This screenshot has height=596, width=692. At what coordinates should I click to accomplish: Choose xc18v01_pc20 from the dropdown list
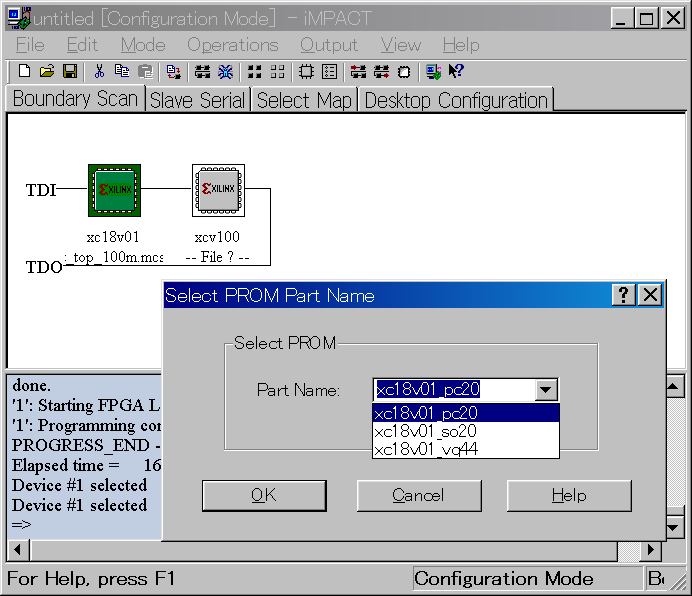[466, 413]
